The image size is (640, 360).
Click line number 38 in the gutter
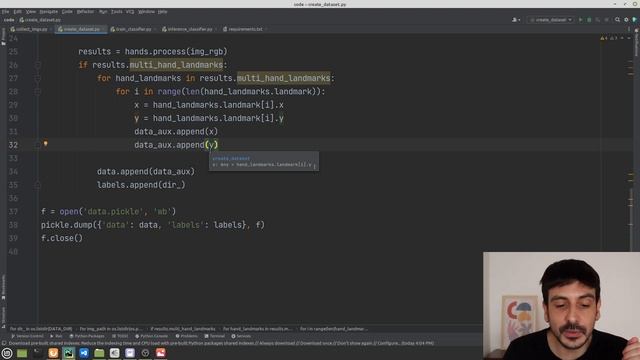pyautogui.click(x=13, y=225)
